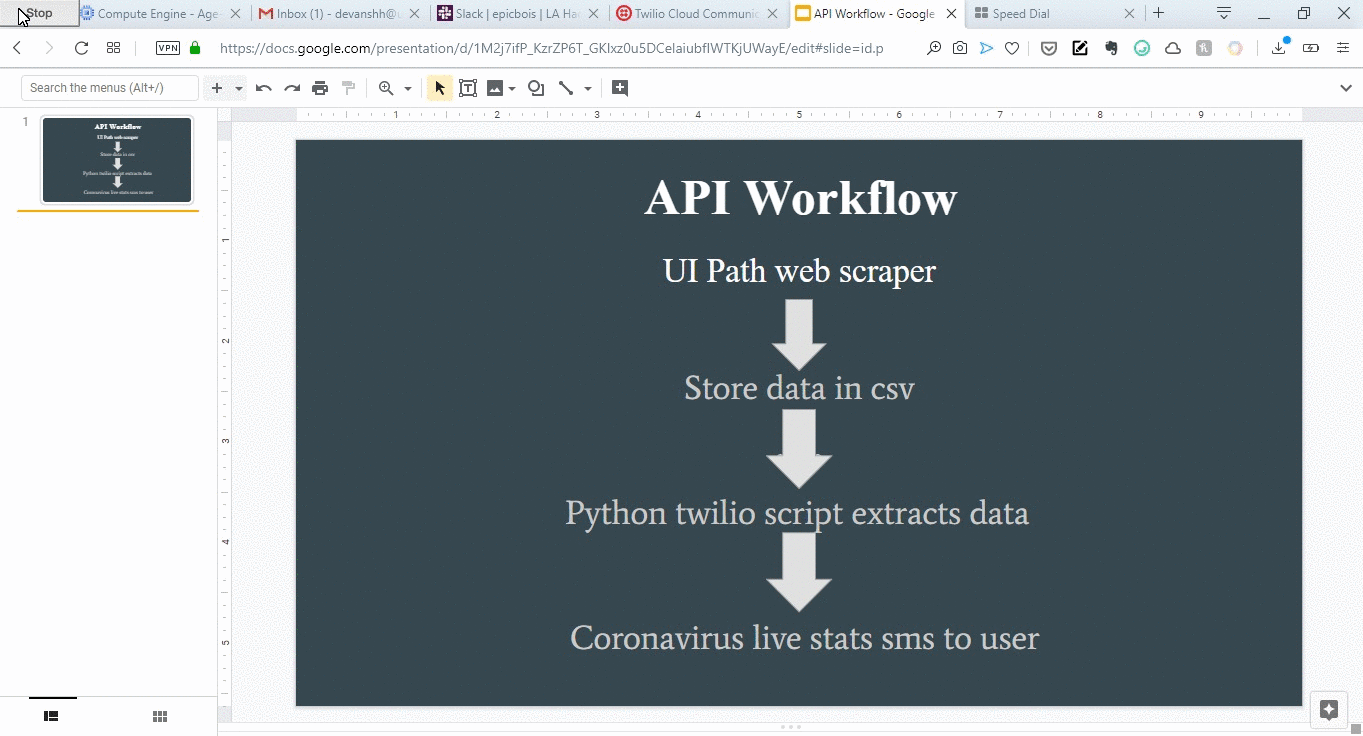Go back in browser history
This screenshot has width=1363, height=736.
pos(17,48)
